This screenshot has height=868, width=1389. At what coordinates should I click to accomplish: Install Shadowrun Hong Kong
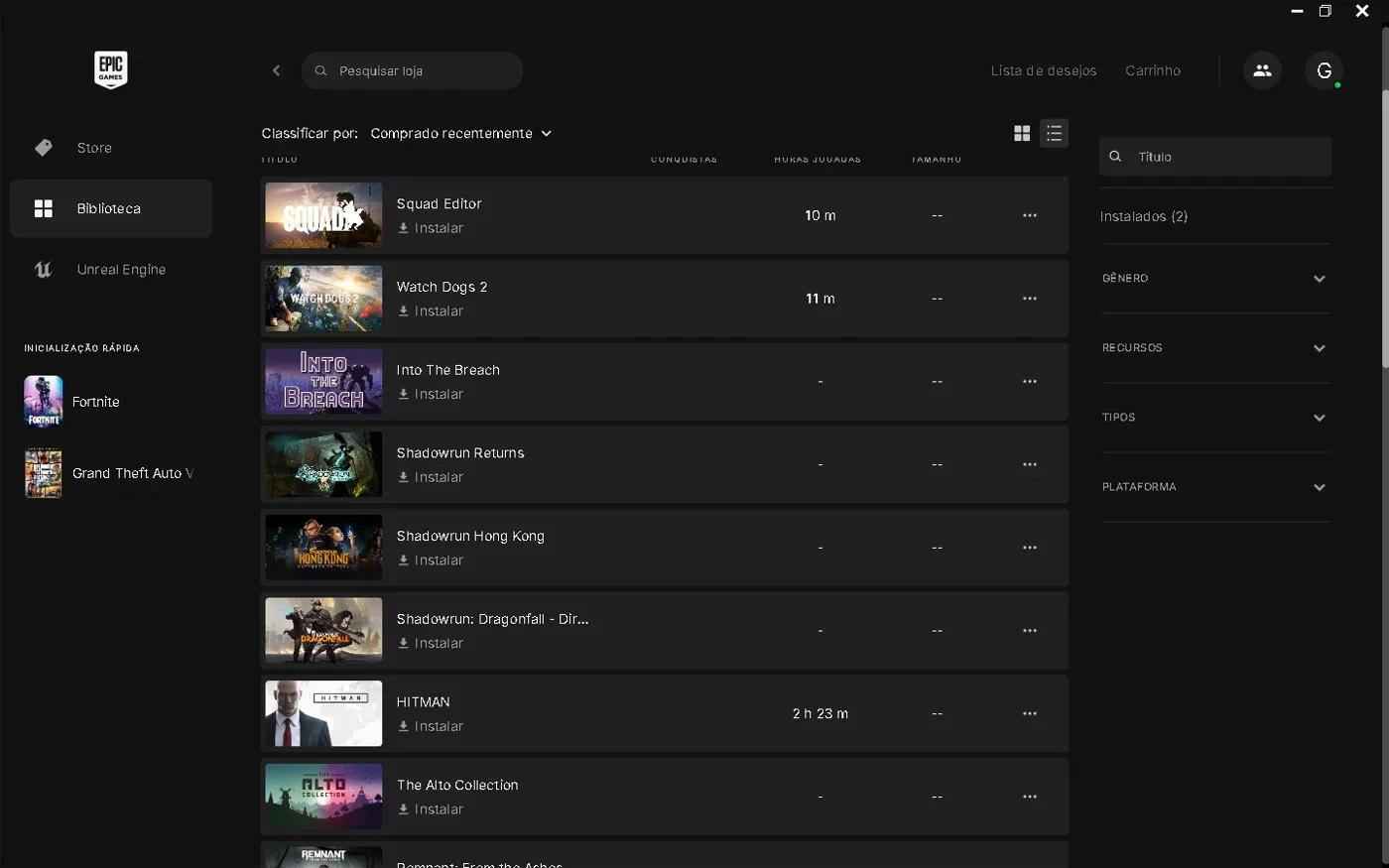pyautogui.click(x=431, y=560)
